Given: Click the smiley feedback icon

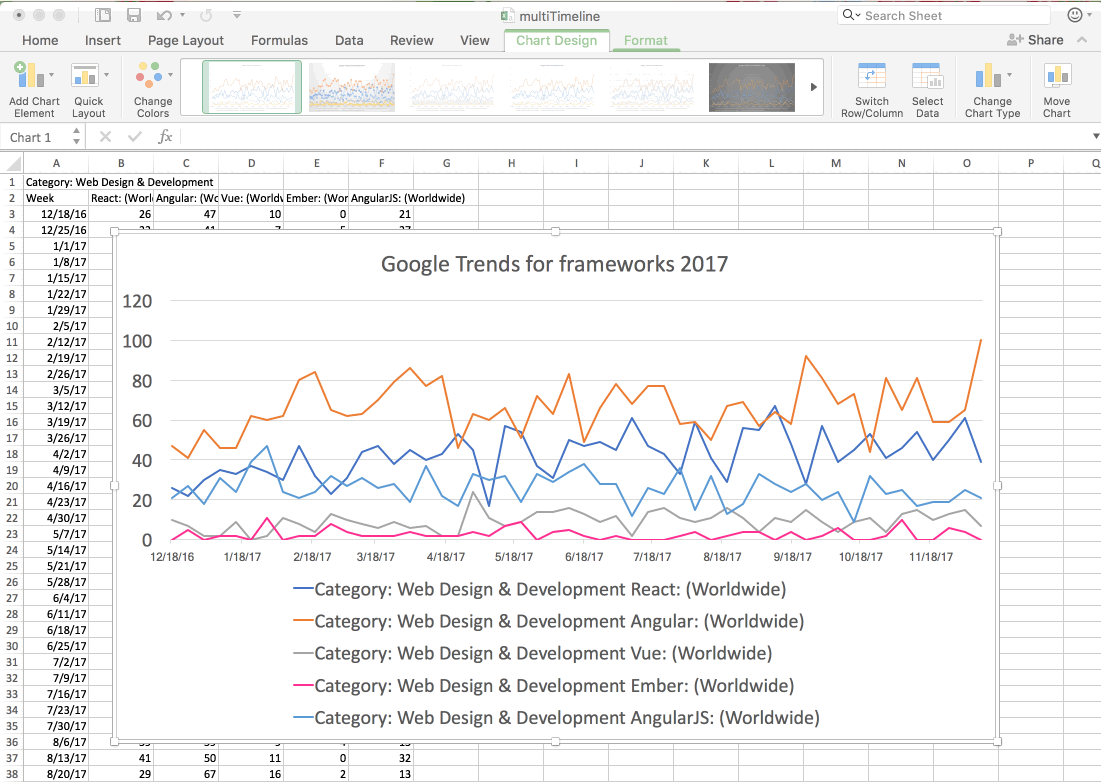Looking at the screenshot, I should (x=1074, y=15).
